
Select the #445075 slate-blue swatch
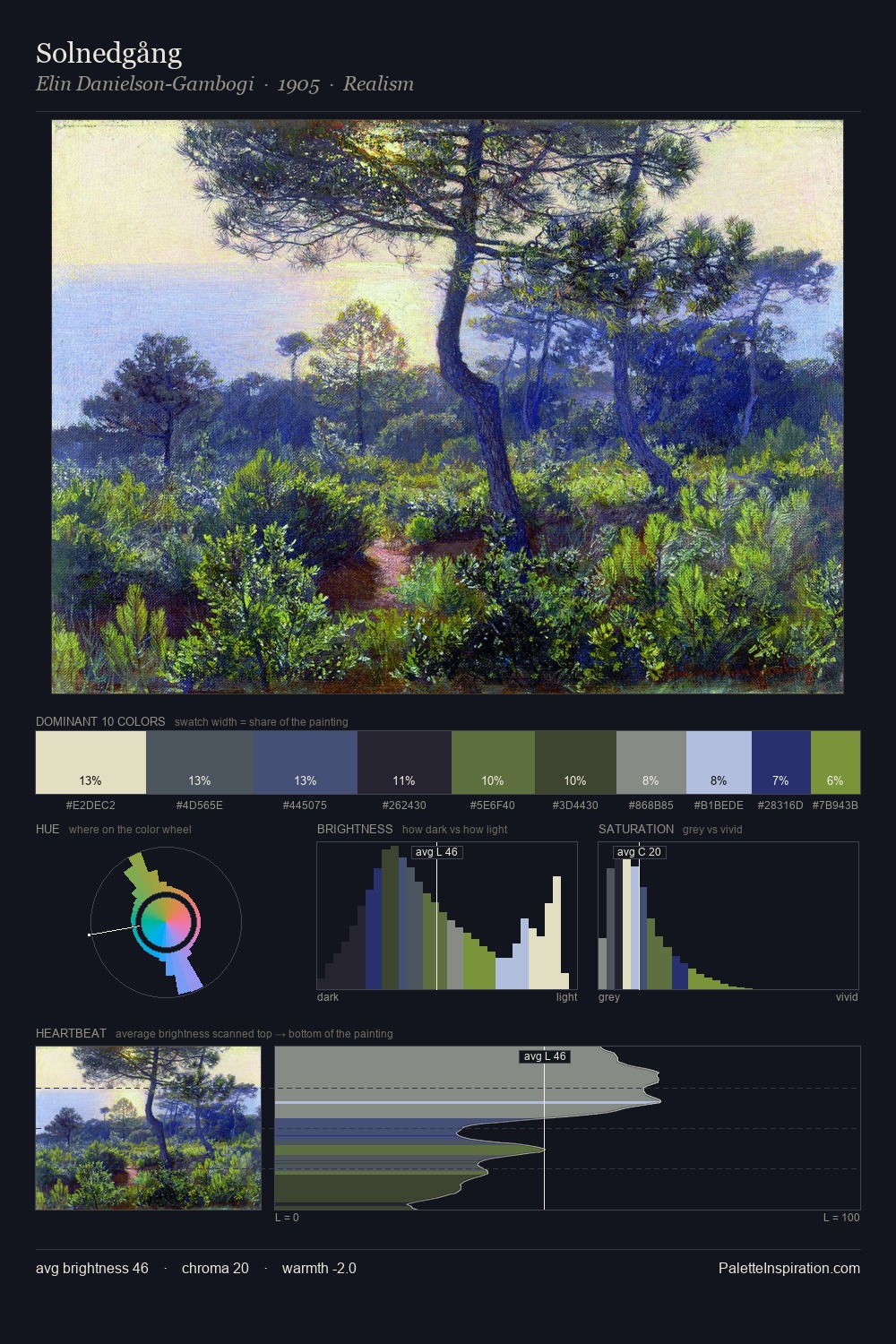click(306, 762)
